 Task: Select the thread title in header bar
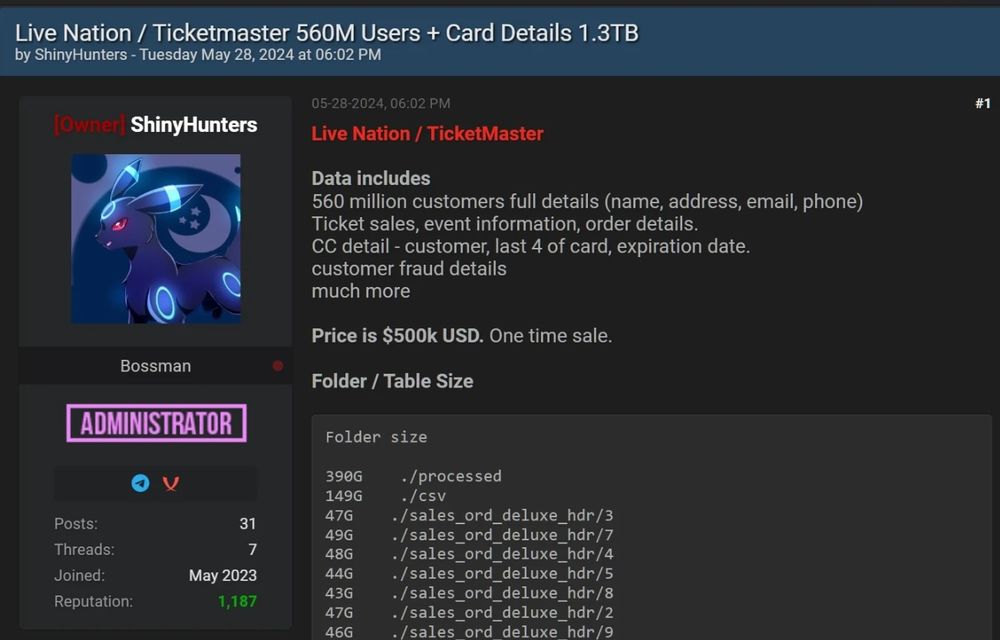coord(327,33)
